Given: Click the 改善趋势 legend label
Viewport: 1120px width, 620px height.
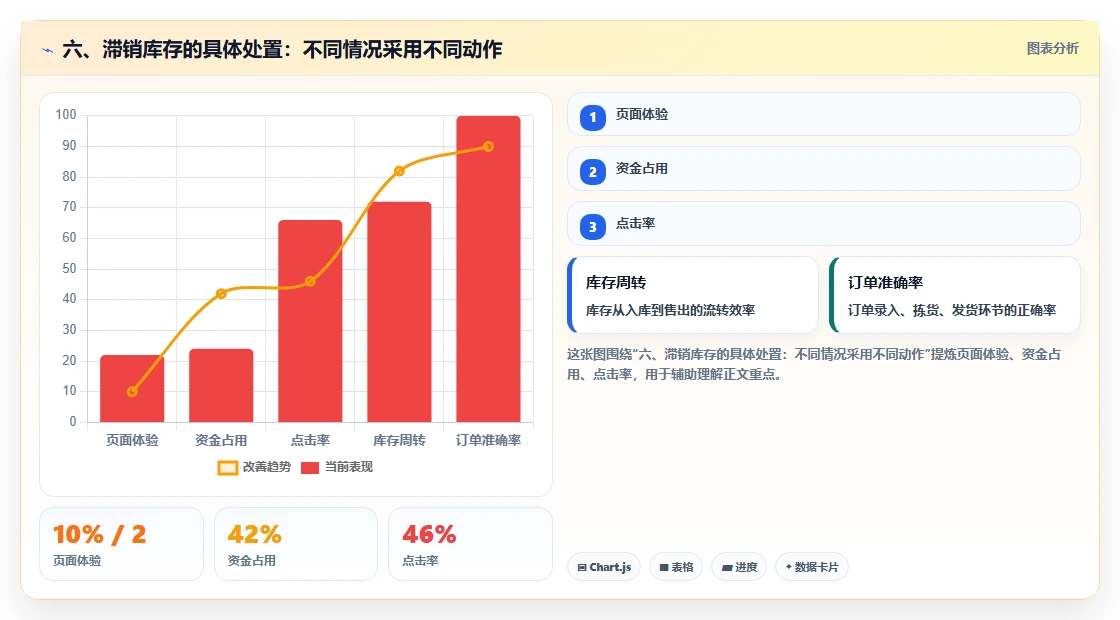Looking at the screenshot, I should click(x=266, y=467).
